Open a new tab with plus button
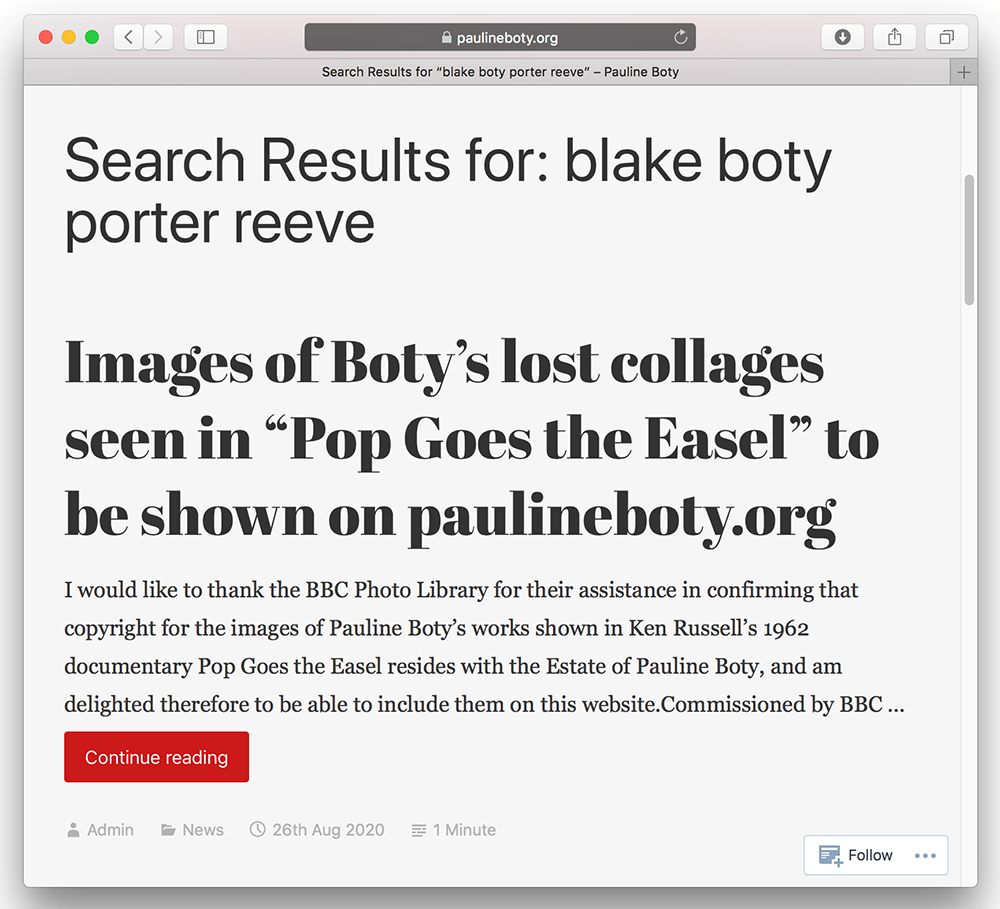The image size is (1000, 909). pos(964,72)
